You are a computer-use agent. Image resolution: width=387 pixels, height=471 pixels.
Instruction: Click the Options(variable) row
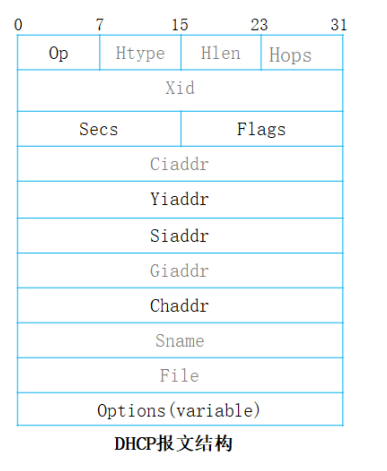click(x=180, y=409)
